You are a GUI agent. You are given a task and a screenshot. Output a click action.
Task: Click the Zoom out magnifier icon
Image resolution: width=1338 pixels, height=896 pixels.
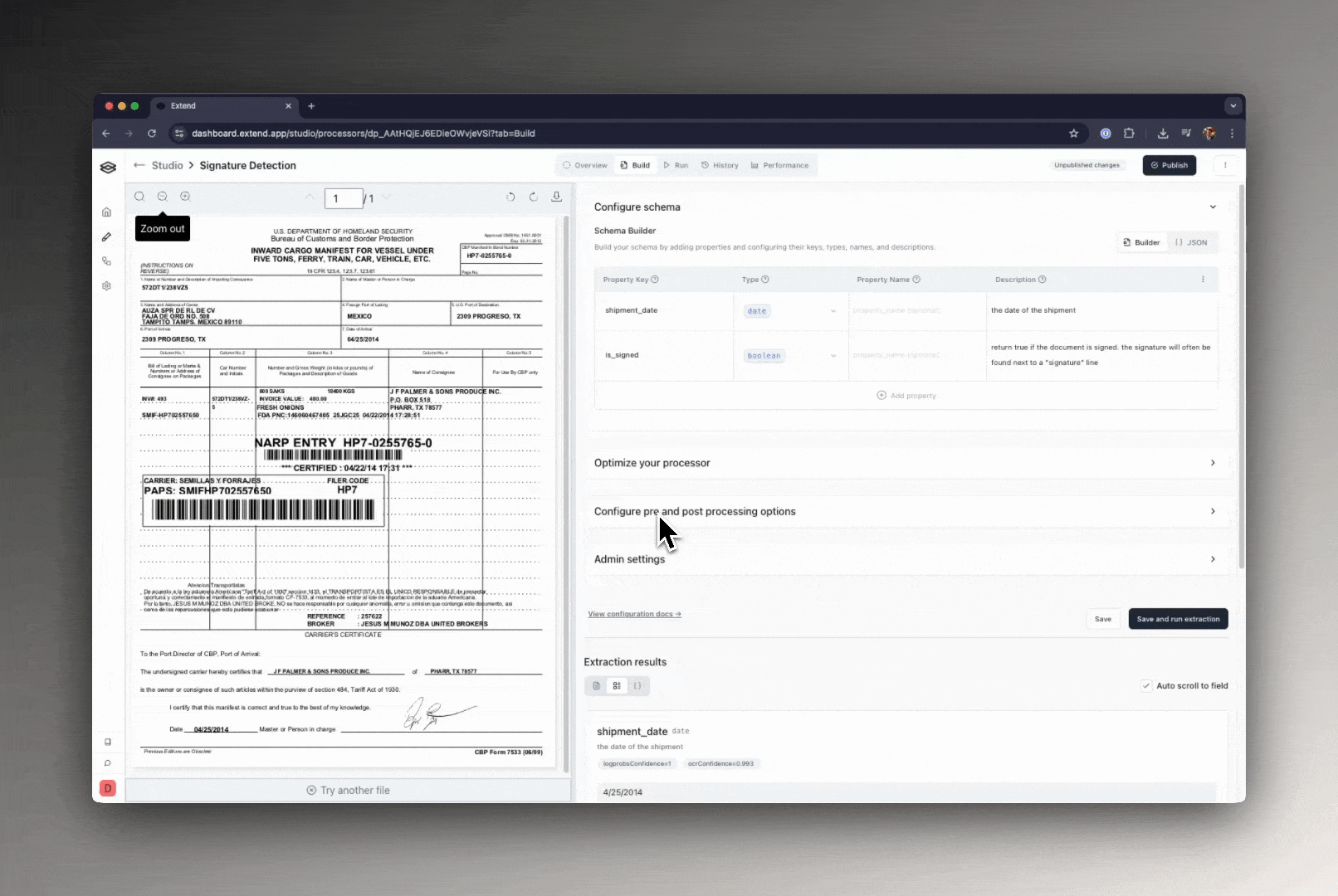[163, 197]
